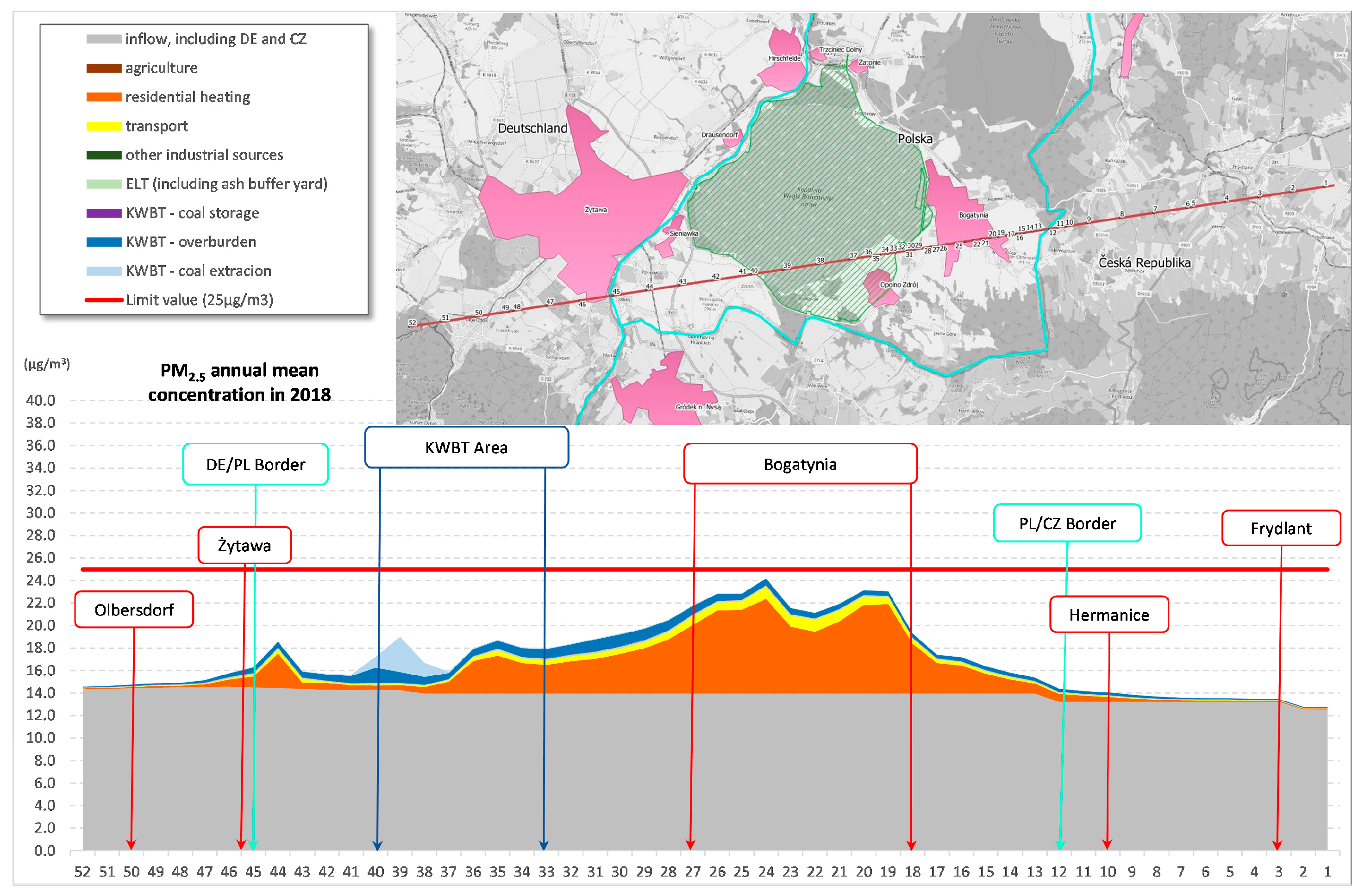
Task: Click the Bogatynia callout label
Action: (800, 464)
